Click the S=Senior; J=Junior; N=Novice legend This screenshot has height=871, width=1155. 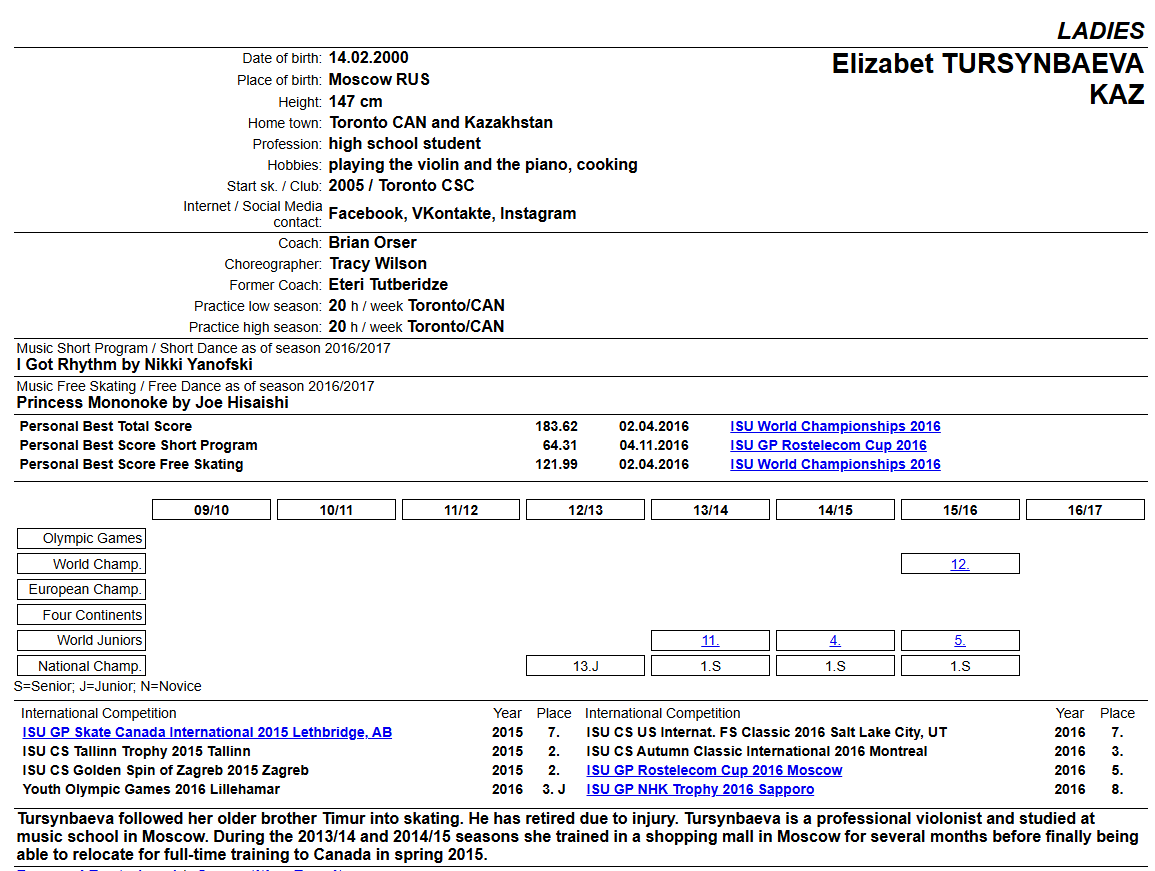coord(108,686)
